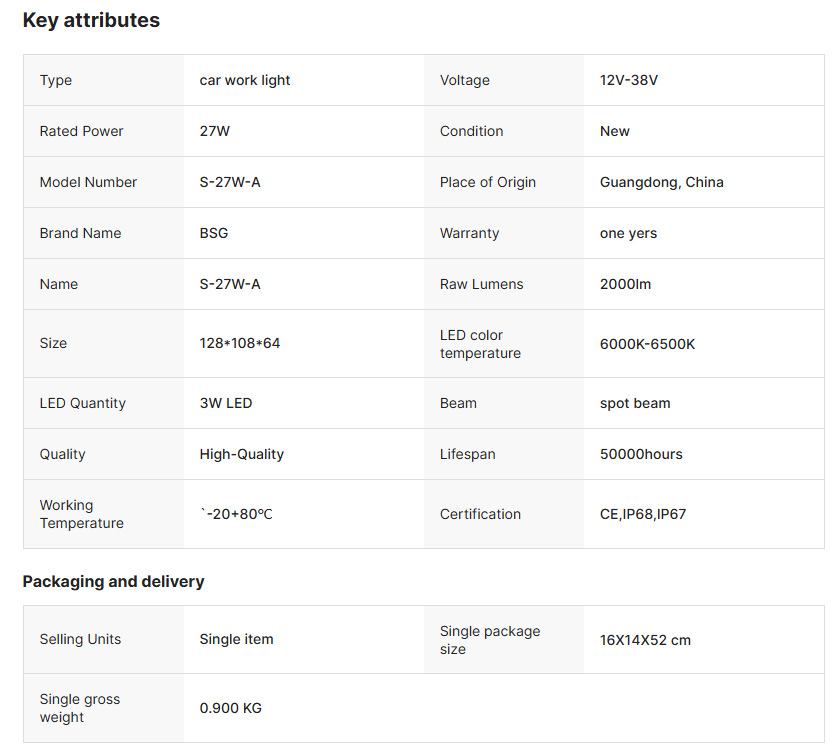This screenshot has height=756, width=837.
Task: Click the CE,IP68,IP67 certification value
Action: (643, 514)
